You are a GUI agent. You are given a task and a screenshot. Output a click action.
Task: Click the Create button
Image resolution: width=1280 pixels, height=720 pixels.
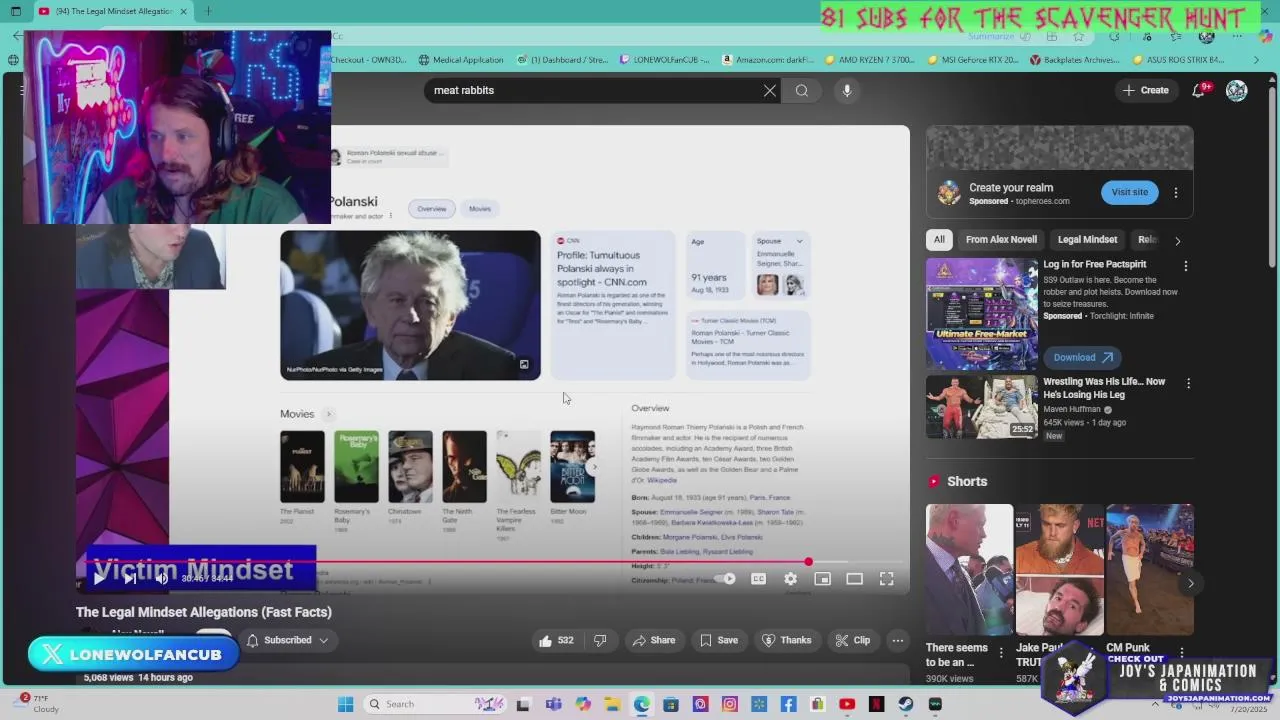[1145, 90]
